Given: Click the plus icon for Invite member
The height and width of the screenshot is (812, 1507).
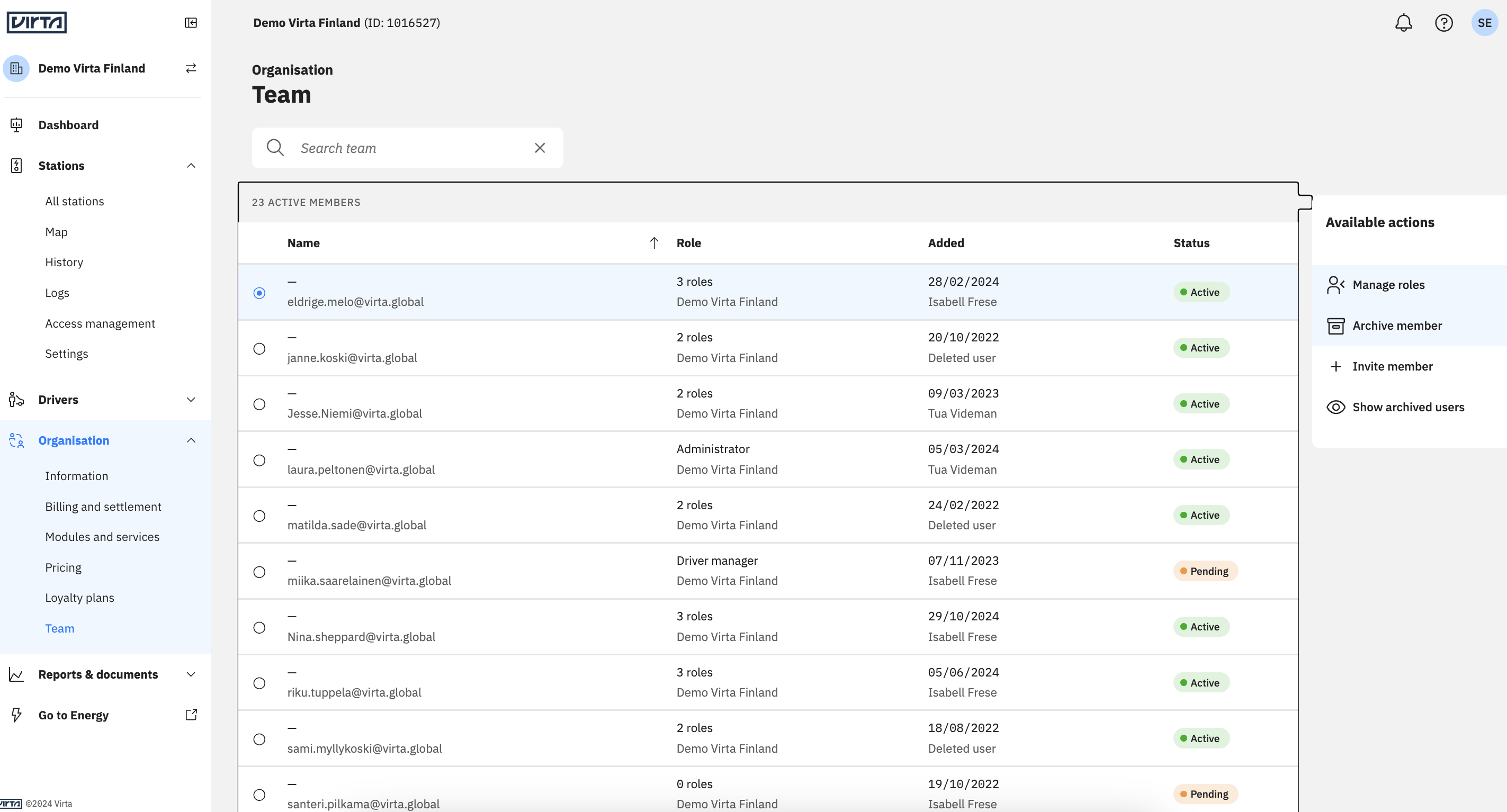Looking at the screenshot, I should pos(1335,366).
